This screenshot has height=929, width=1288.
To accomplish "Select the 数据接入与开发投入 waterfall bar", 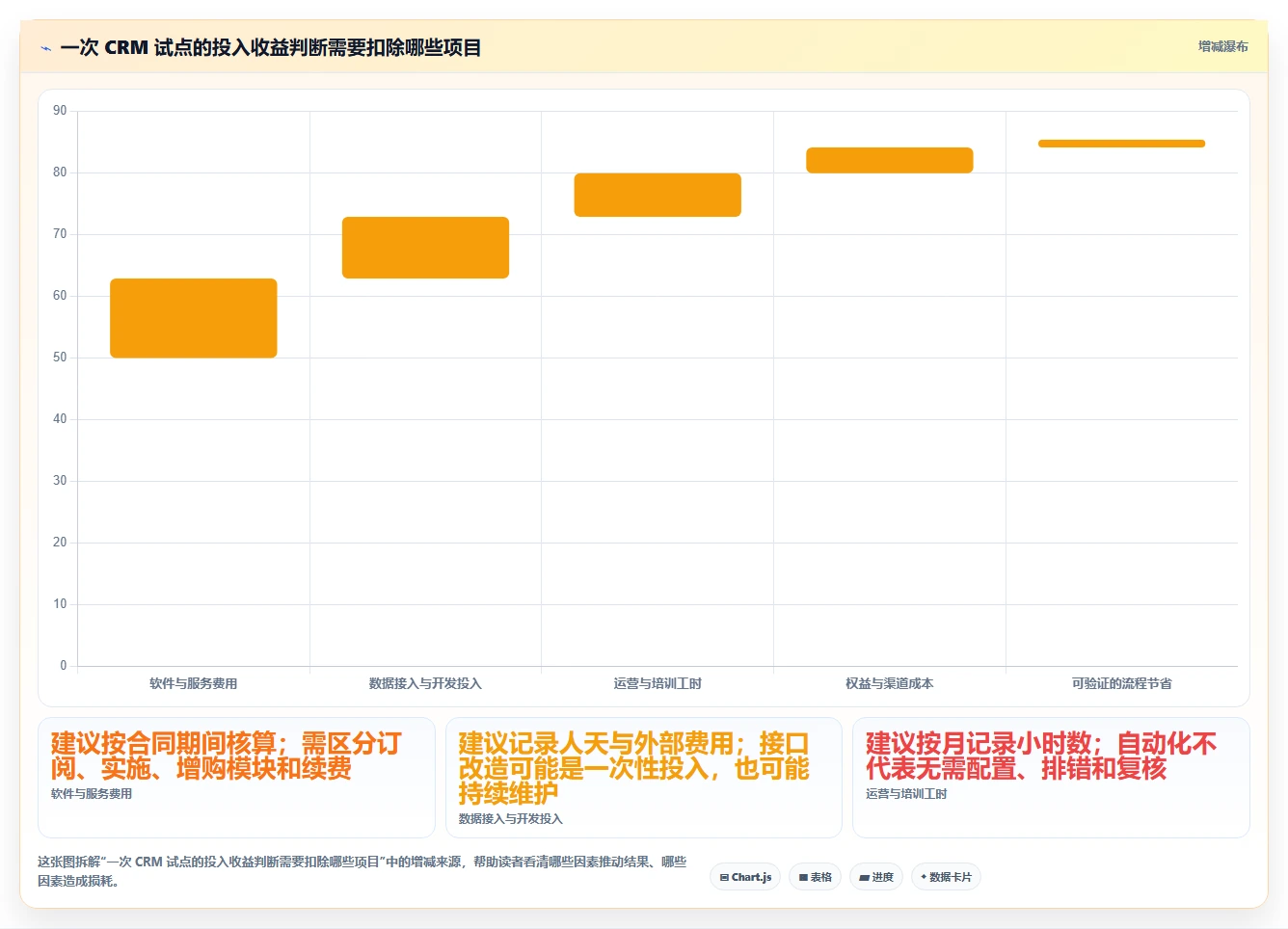I will coord(425,248).
